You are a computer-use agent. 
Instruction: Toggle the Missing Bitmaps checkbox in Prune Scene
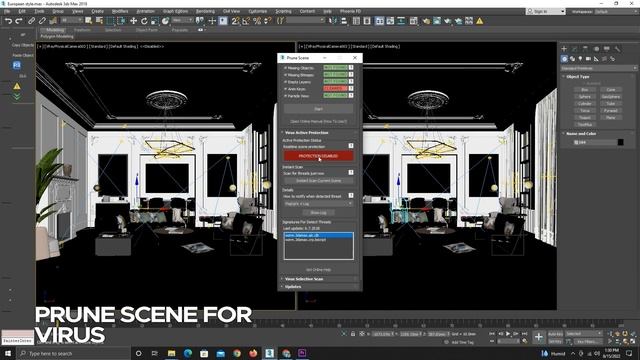pyautogui.click(x=285, y=75)
